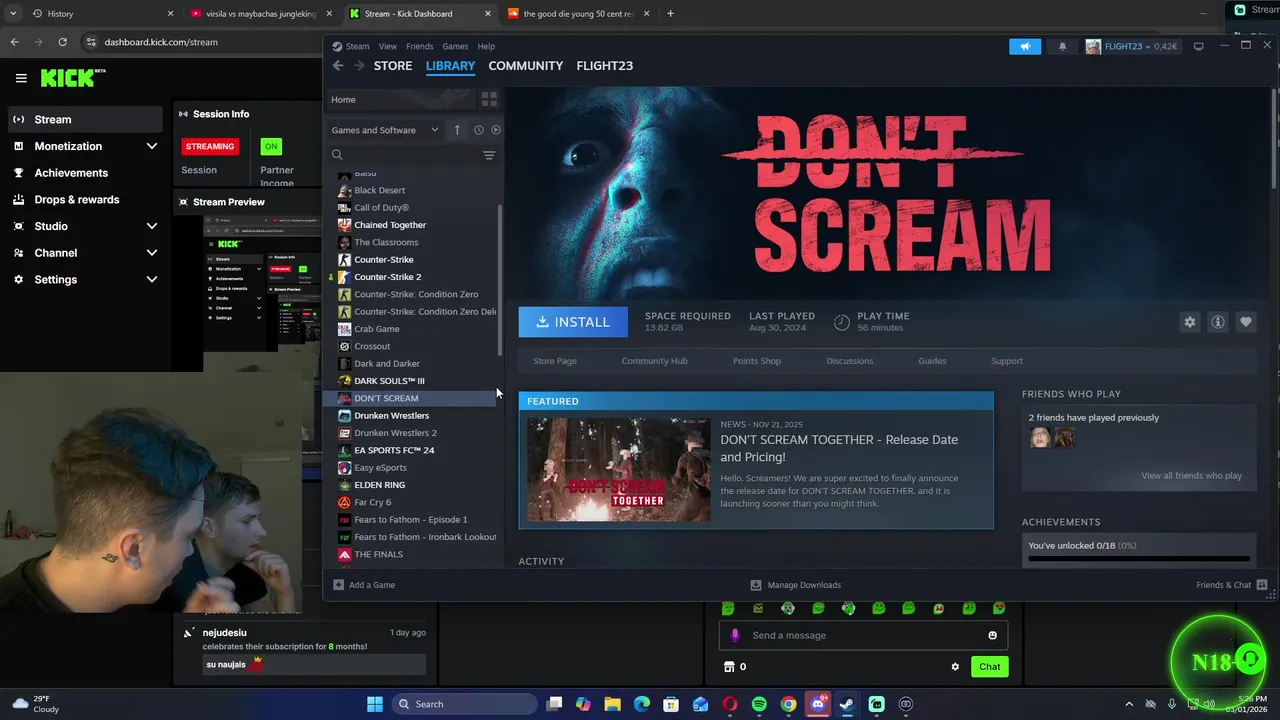Click the Steam back navigation arrow
The width and height of the screenshot is (1280, 720).
click(x=338, y=66)
